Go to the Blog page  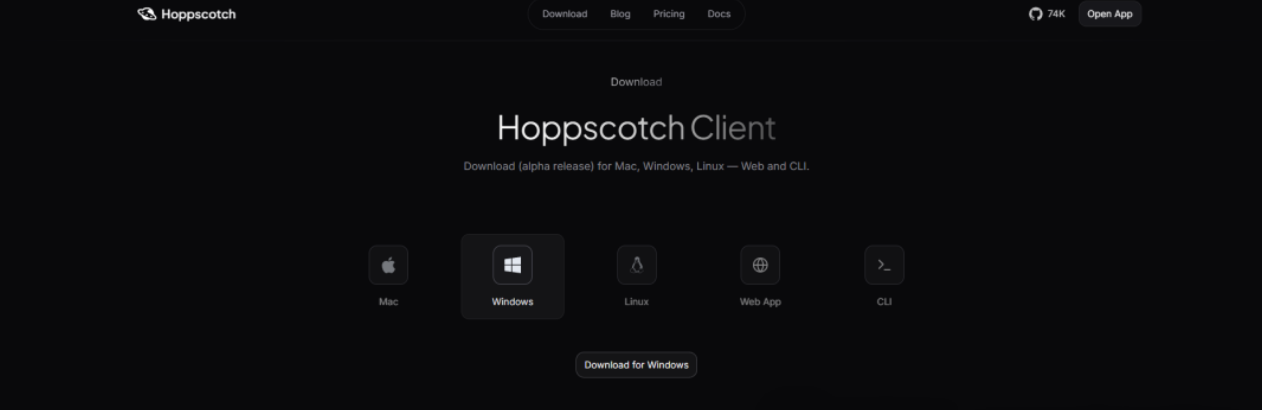click(x=620, y=14)
